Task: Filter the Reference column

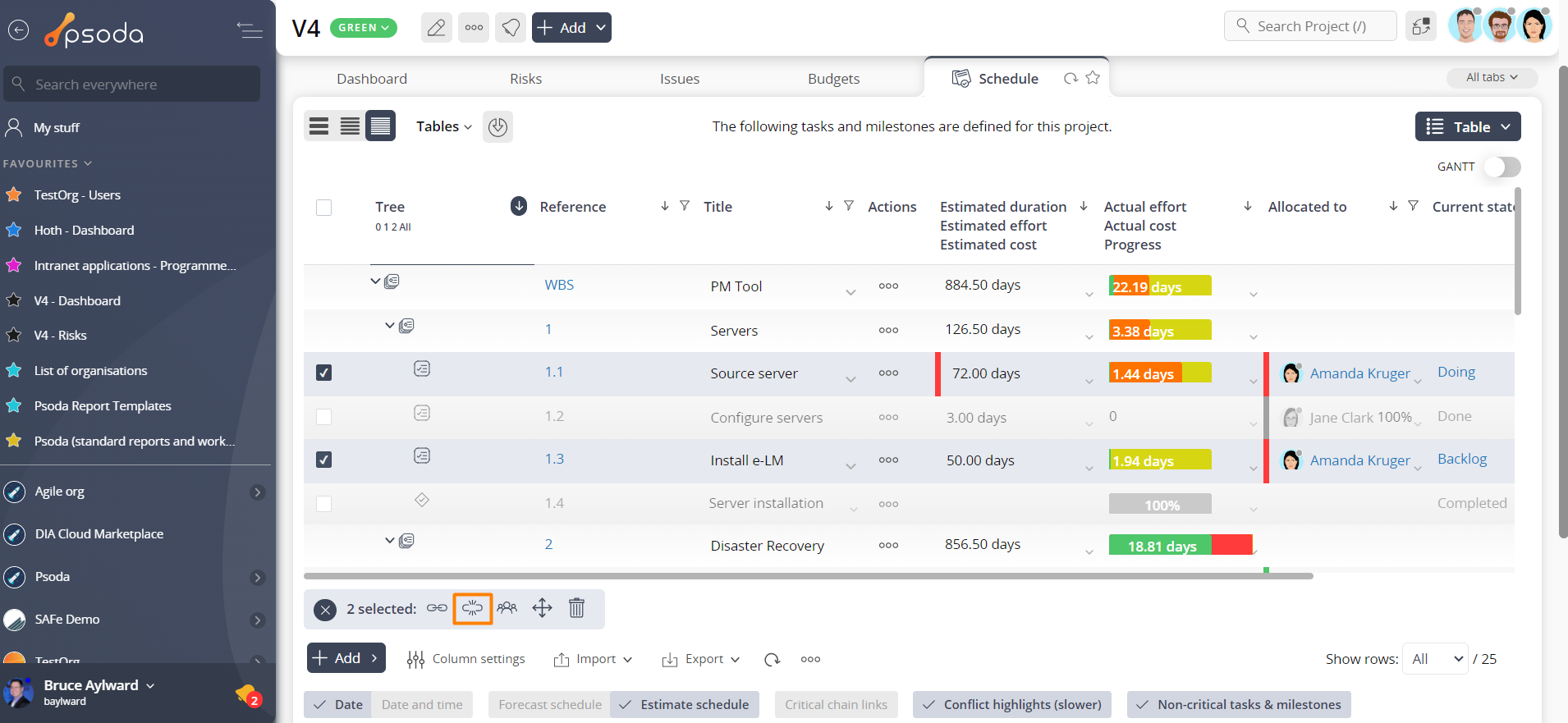Action: tap(685, 206)
